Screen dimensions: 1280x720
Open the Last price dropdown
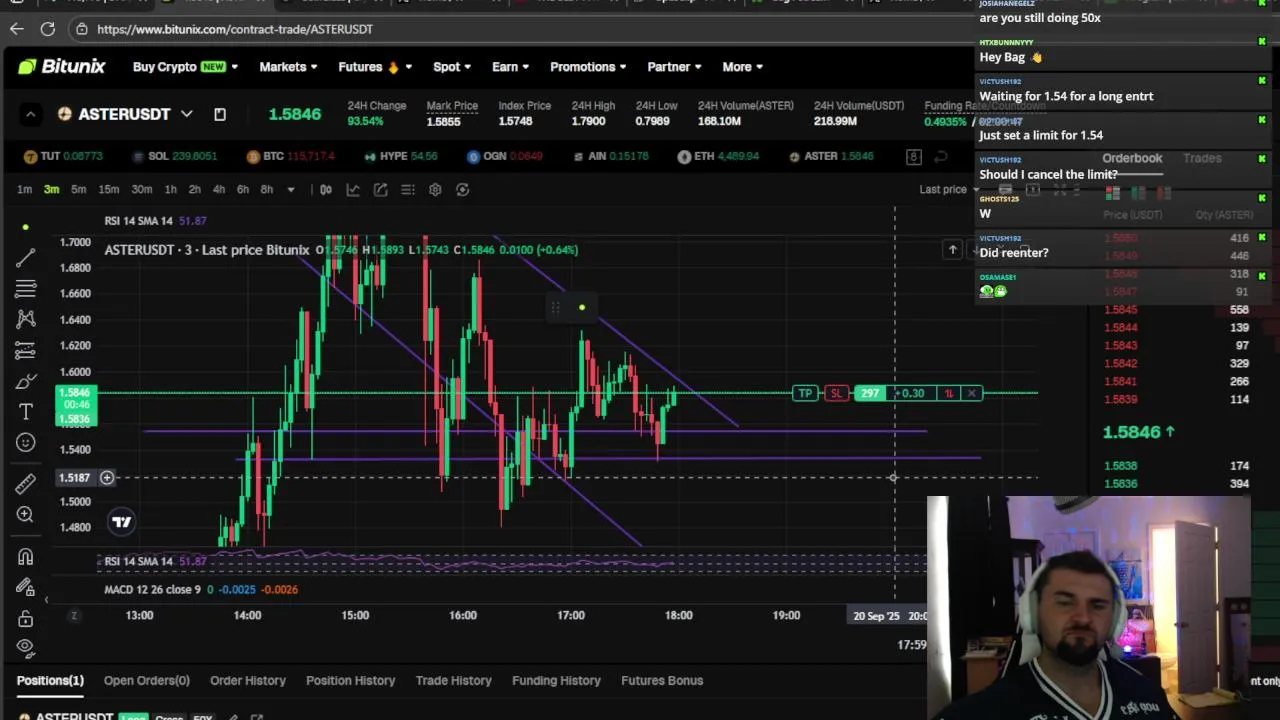pos(950,189)
